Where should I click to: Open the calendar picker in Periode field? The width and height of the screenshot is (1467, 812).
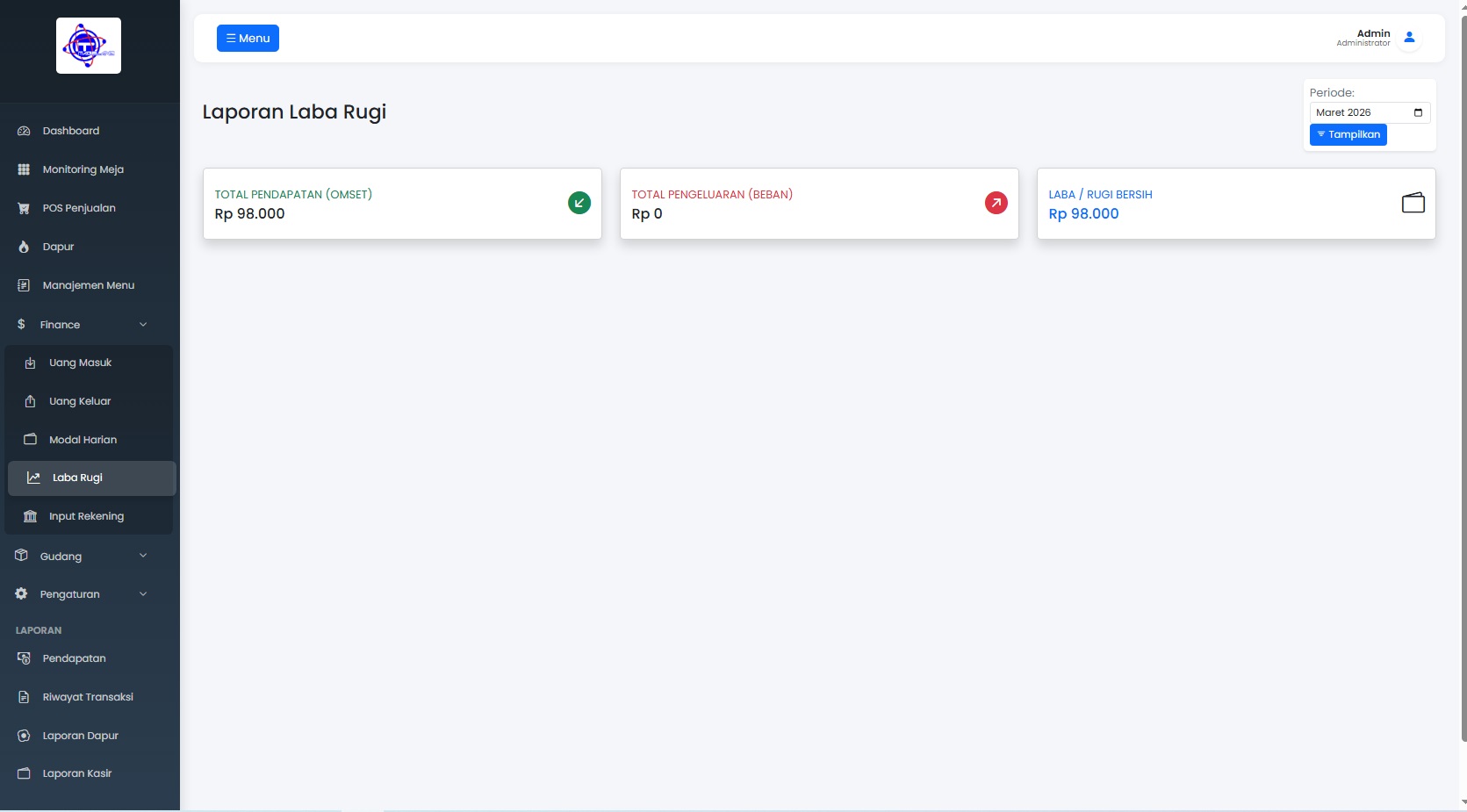(x=1418, y=112)
